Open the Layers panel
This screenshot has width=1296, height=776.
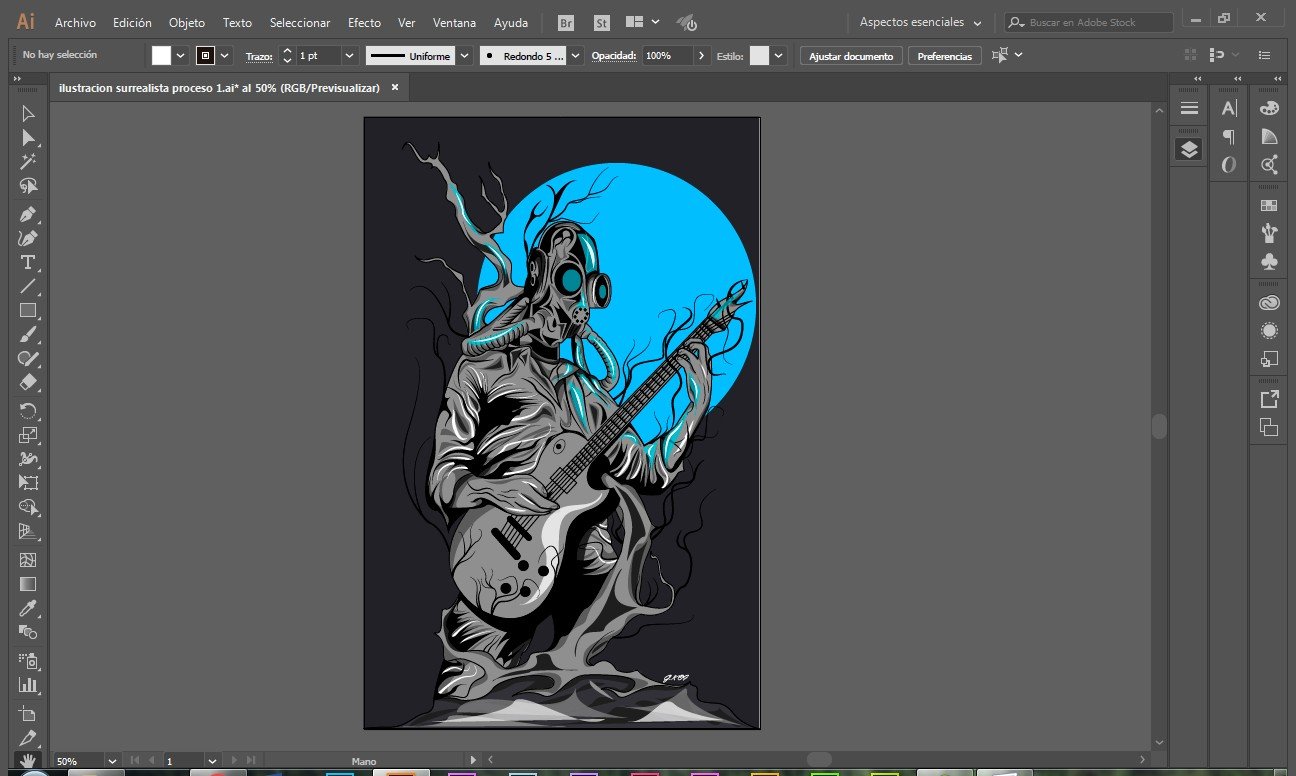[1189, 150]
